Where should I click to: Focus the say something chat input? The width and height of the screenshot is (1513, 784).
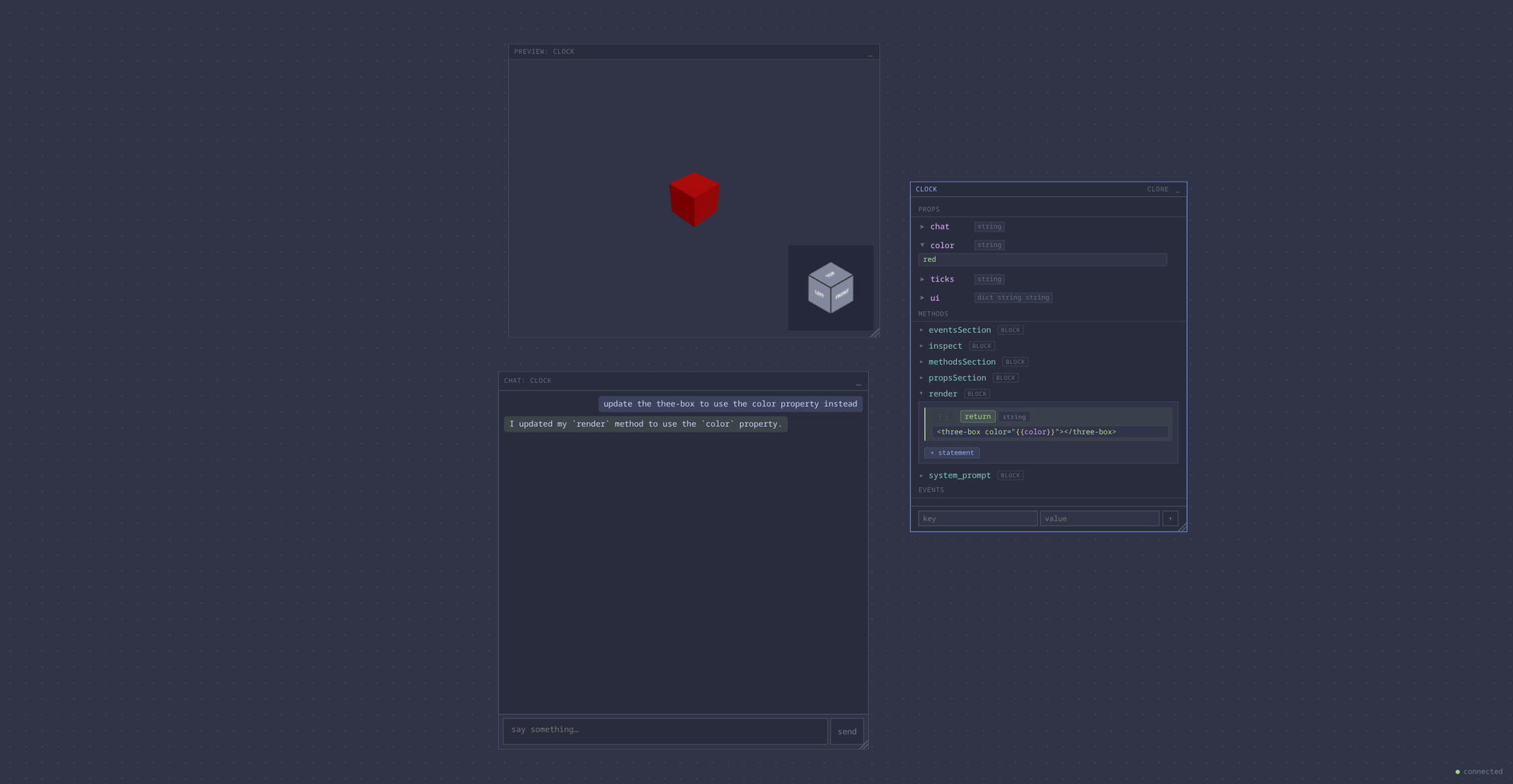(665, 730)
